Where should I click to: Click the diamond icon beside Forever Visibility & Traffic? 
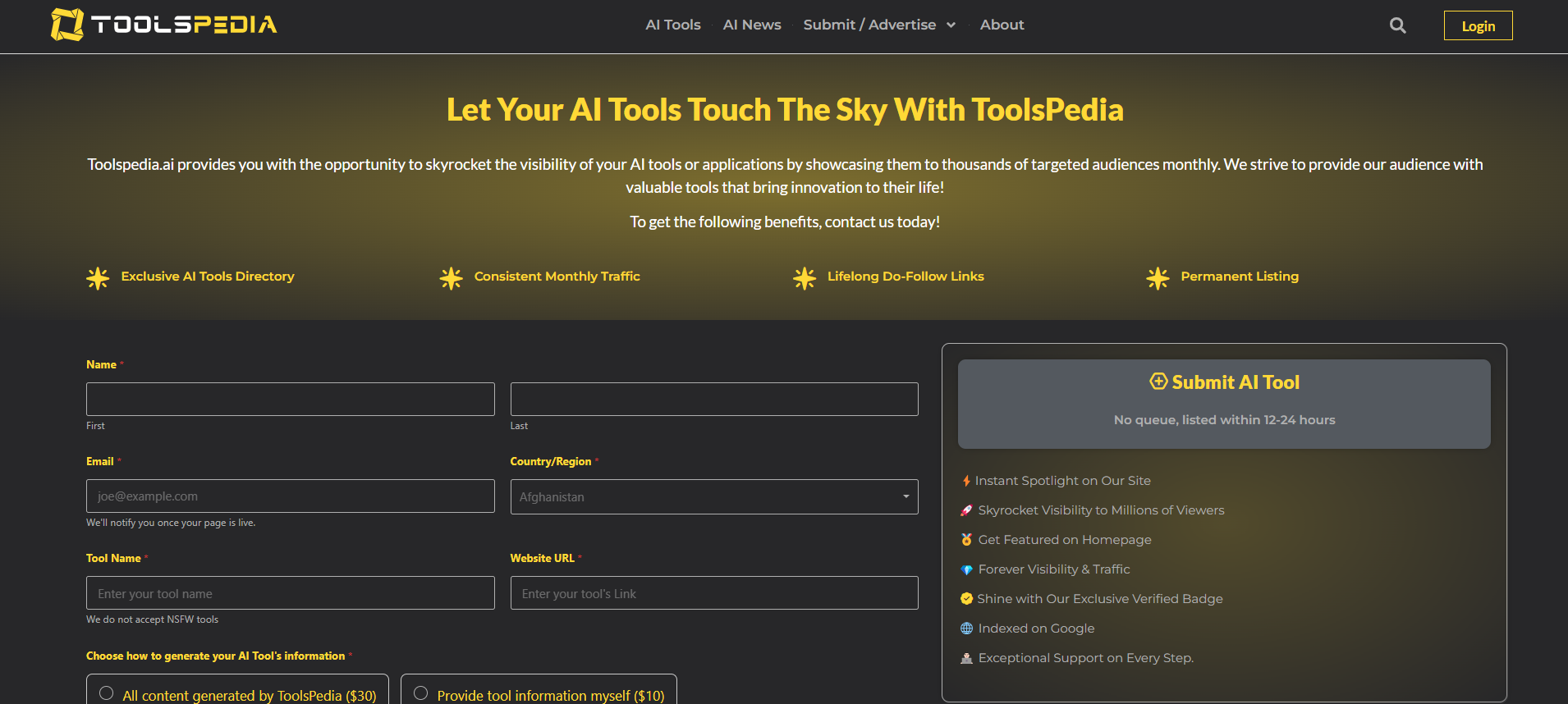[967, 569]
